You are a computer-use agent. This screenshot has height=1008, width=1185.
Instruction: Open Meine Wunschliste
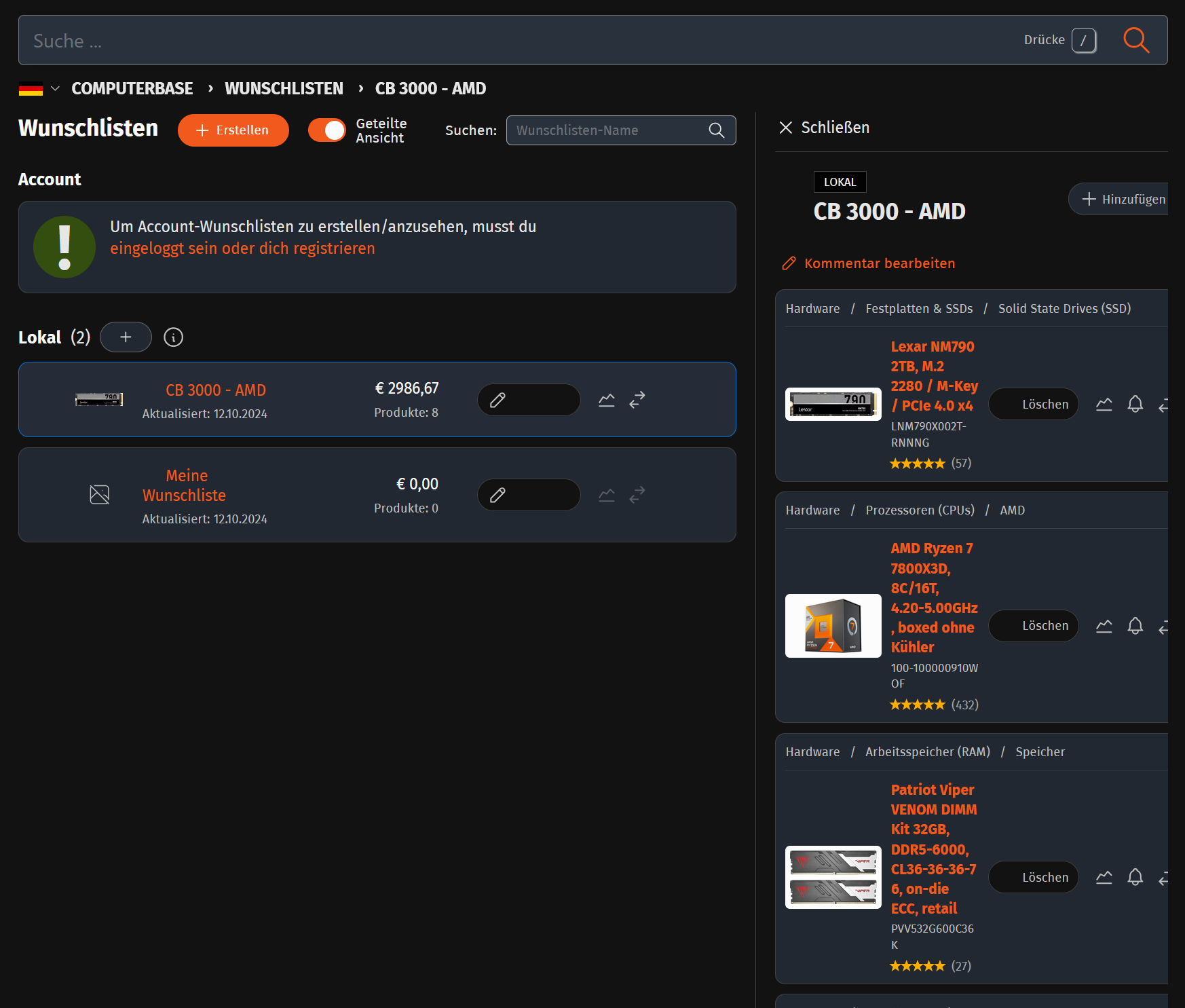(185, 485)
